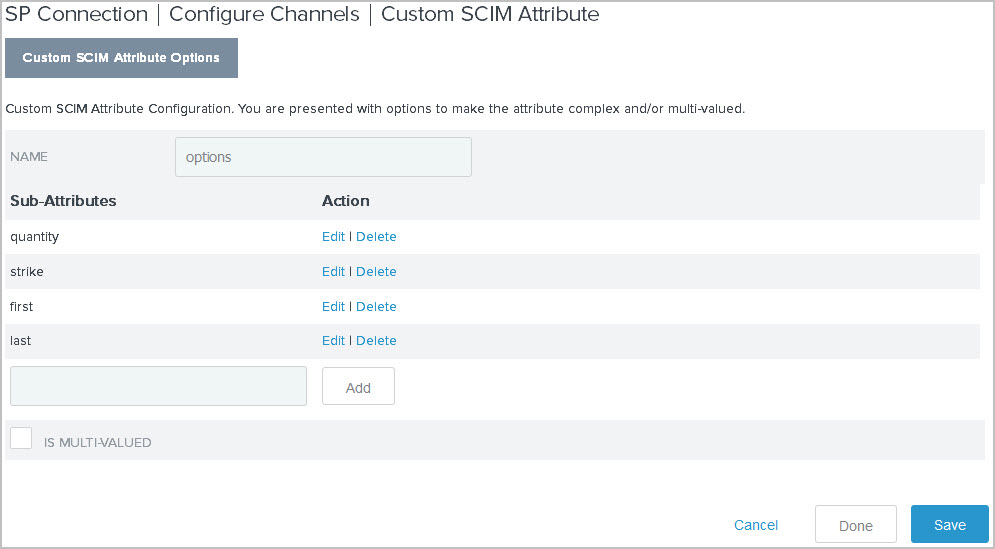Click the Cancel link
The height and width of the screenshot is (549, 995).
pyautogui.click(x=755, y=525)
